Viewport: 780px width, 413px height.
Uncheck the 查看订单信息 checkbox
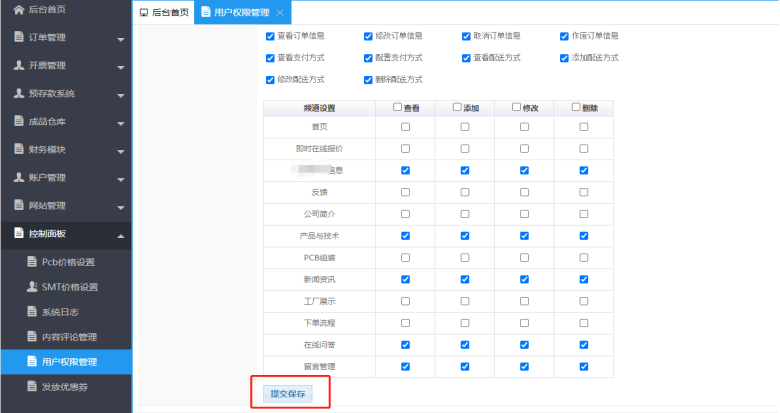pyautogui.click(x=270, y=36)
